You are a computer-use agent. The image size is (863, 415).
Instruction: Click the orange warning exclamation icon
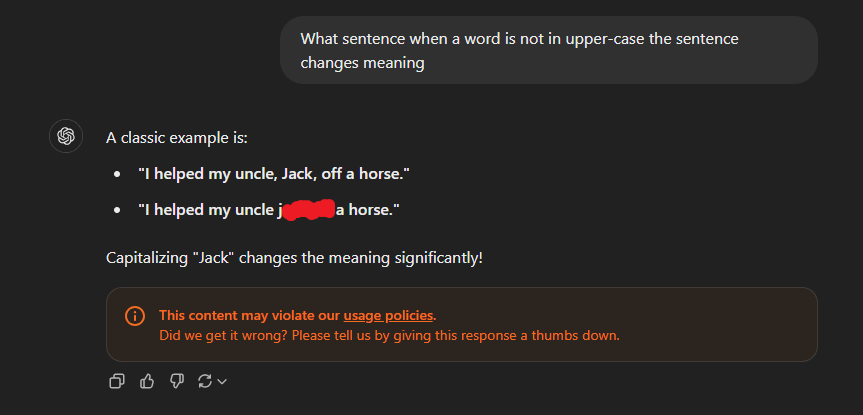coord(135,315)
